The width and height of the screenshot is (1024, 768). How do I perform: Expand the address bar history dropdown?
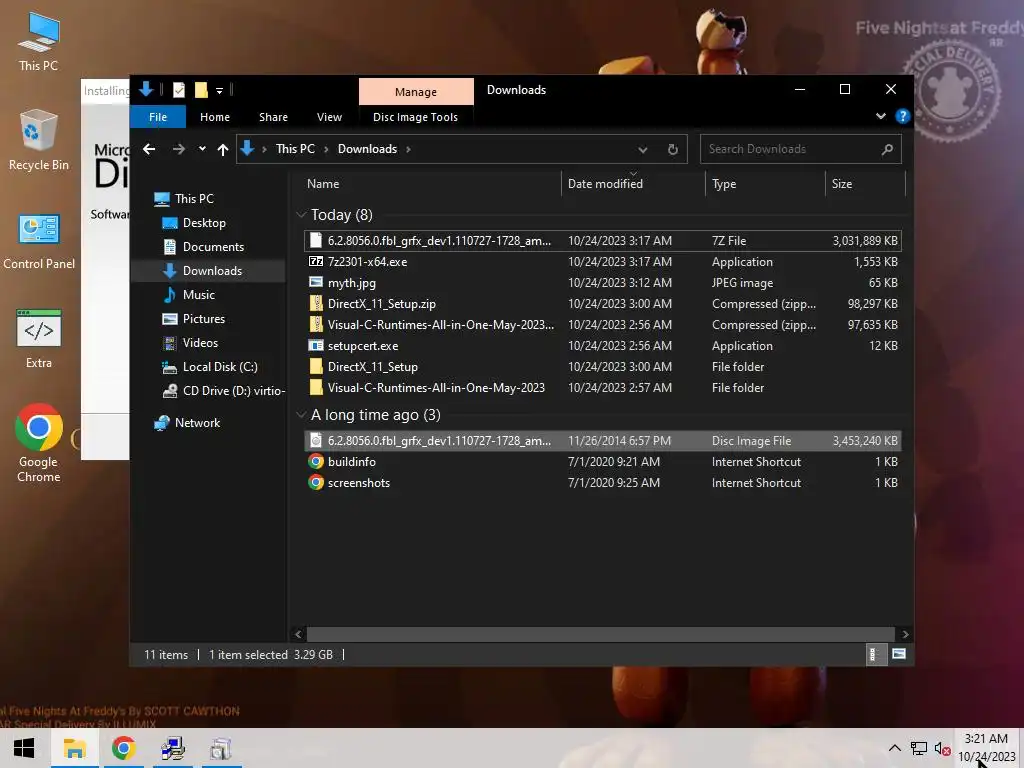pos(643,150)
